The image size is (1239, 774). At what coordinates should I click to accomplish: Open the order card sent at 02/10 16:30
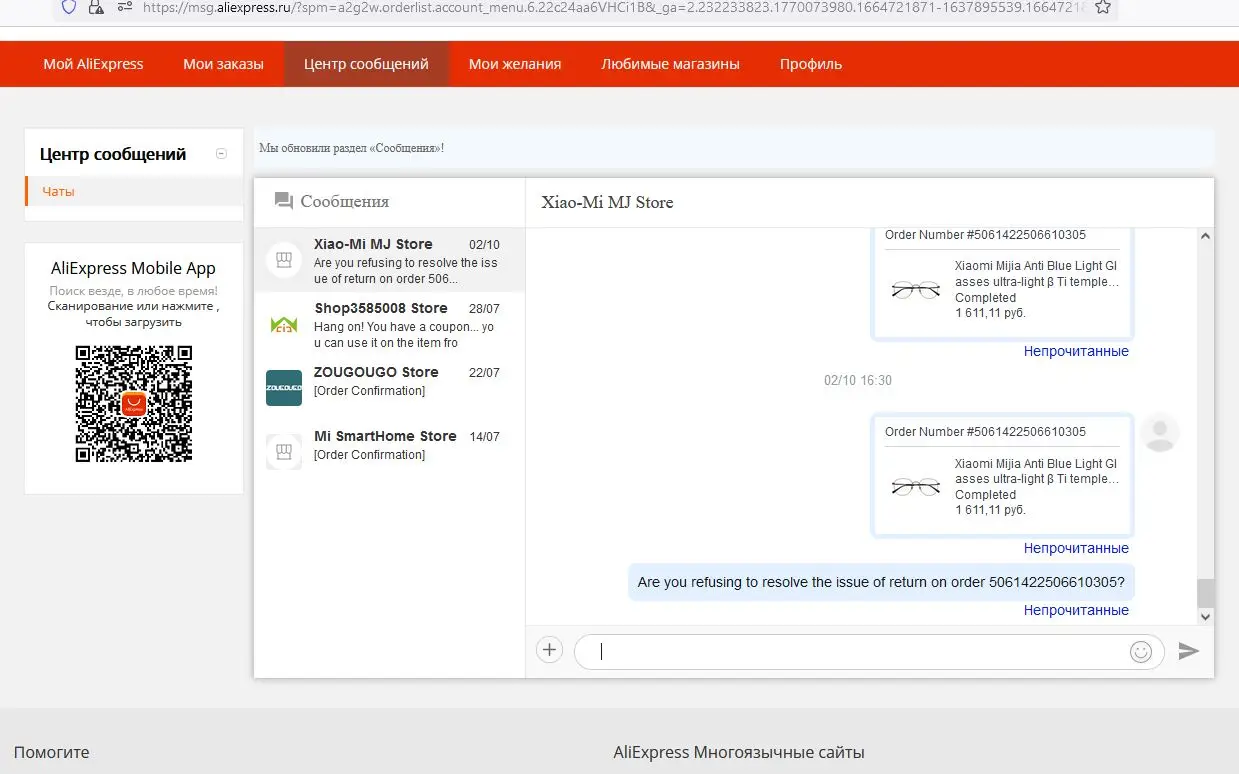pos(1003,475)
